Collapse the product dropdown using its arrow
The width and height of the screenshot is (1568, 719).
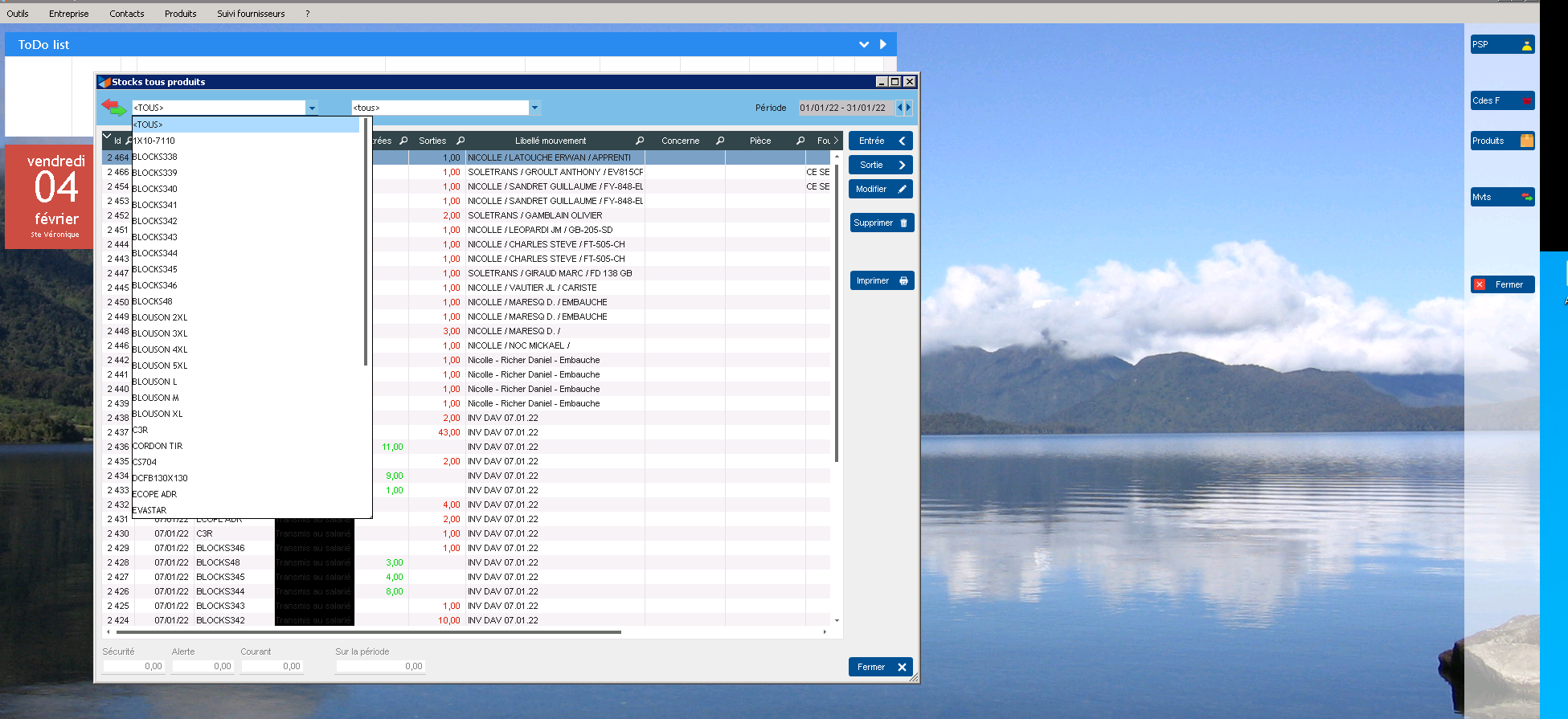312,108
